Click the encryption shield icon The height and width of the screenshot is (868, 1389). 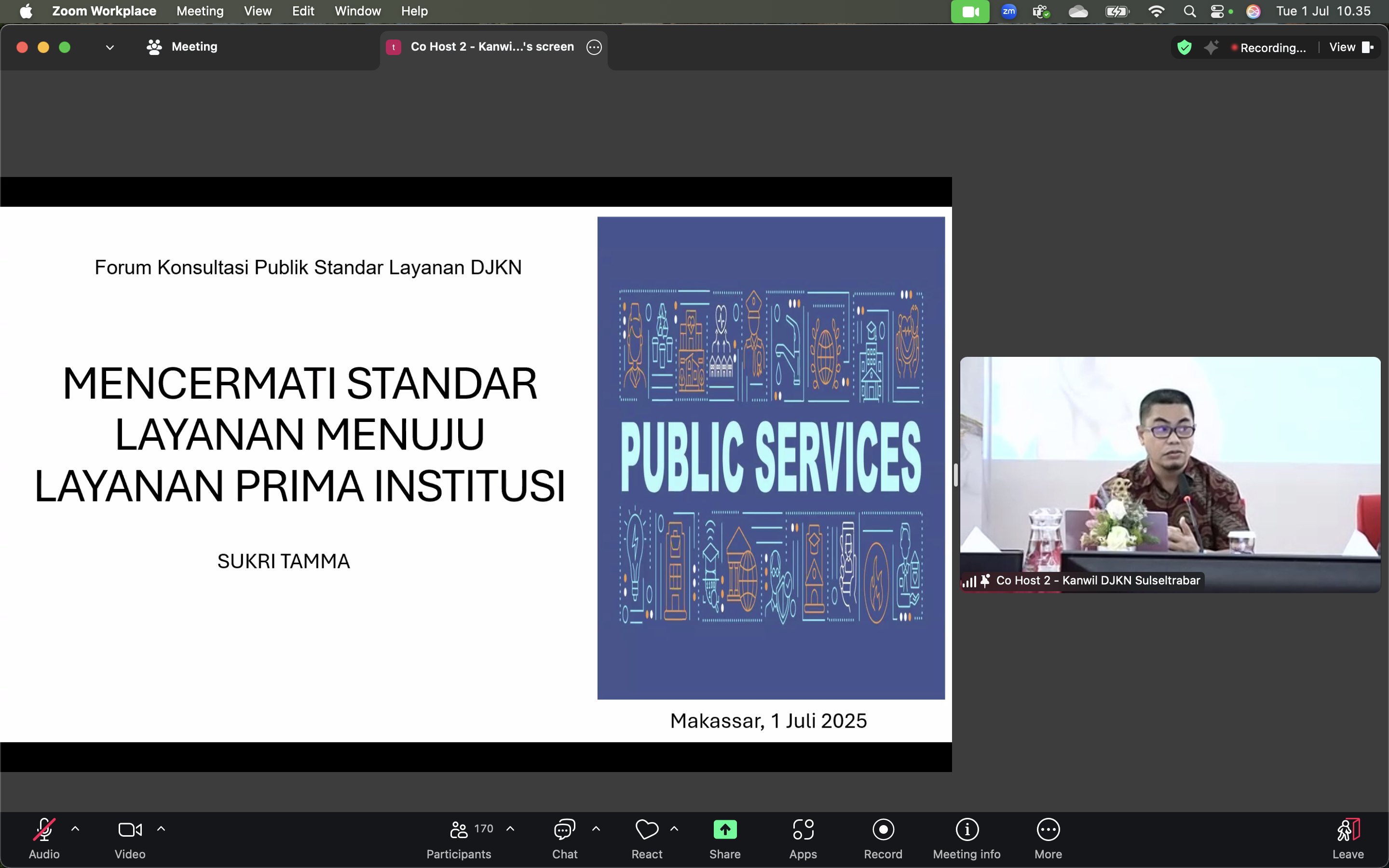click(x=1184, y=47)
